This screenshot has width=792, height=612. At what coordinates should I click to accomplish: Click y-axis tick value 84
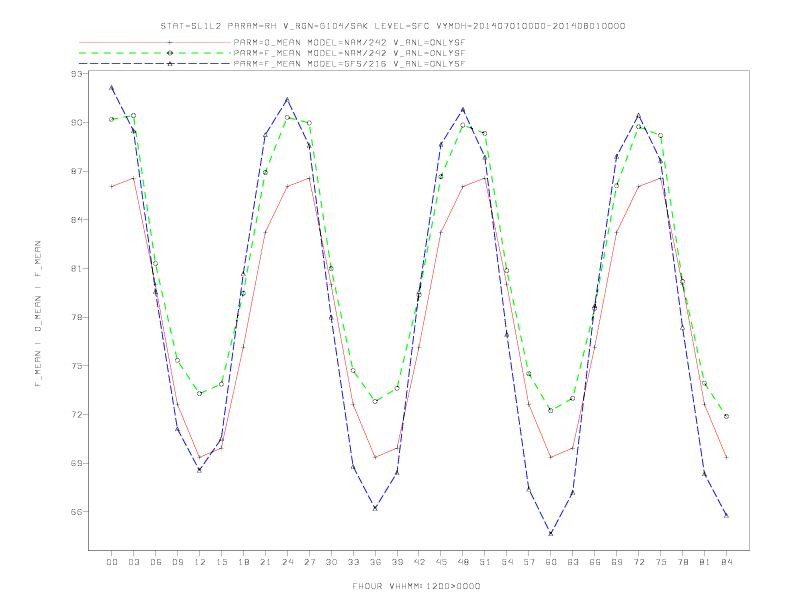(x=76, y=220)
